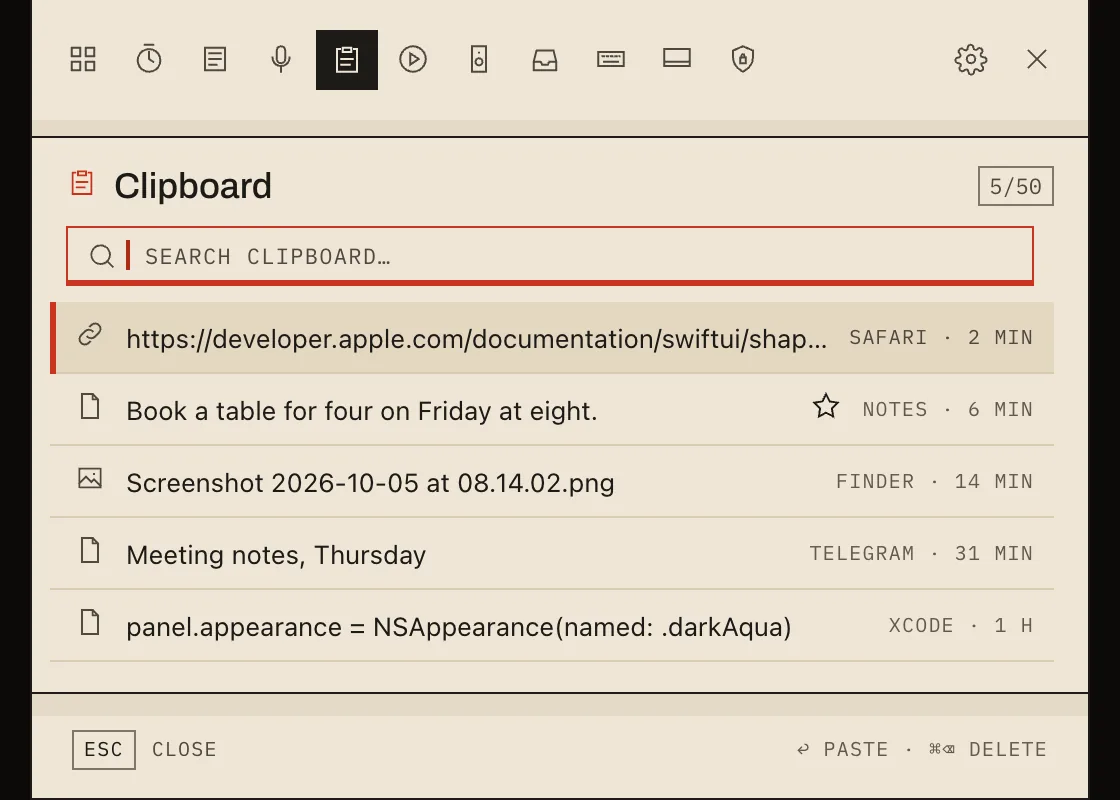Image resolution: width=1120 pixels, height=800 pixels.
Task: Click "TELEGRAM · 31 MIN" source label
Action: [921, 554]
